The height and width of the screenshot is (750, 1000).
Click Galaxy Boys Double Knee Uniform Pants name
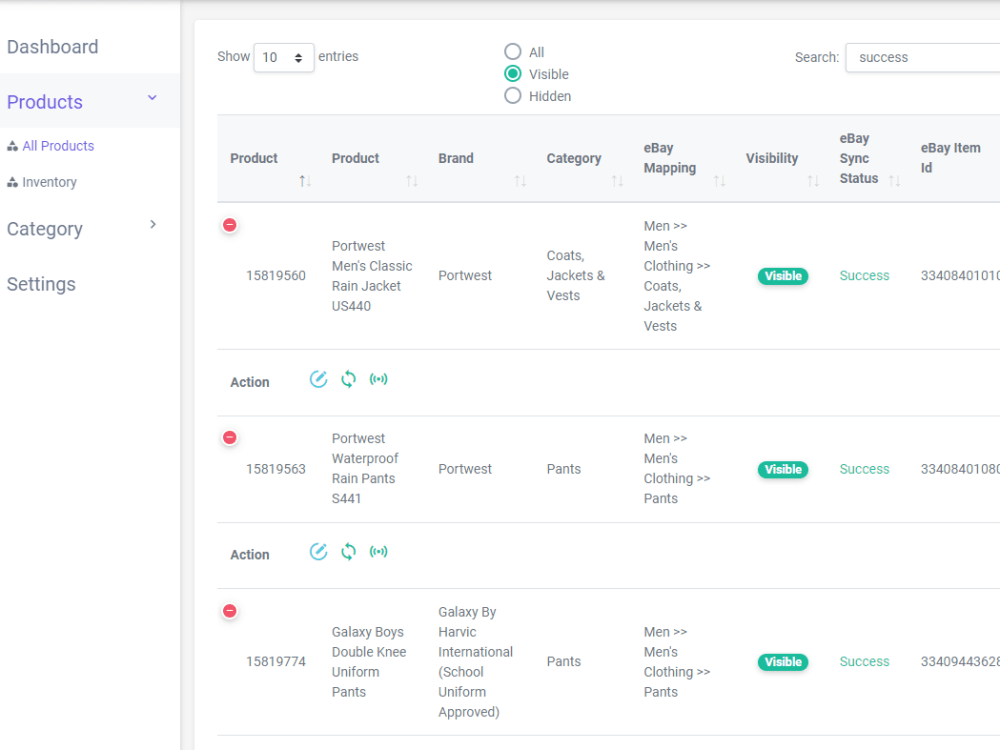tap(369, 661)
